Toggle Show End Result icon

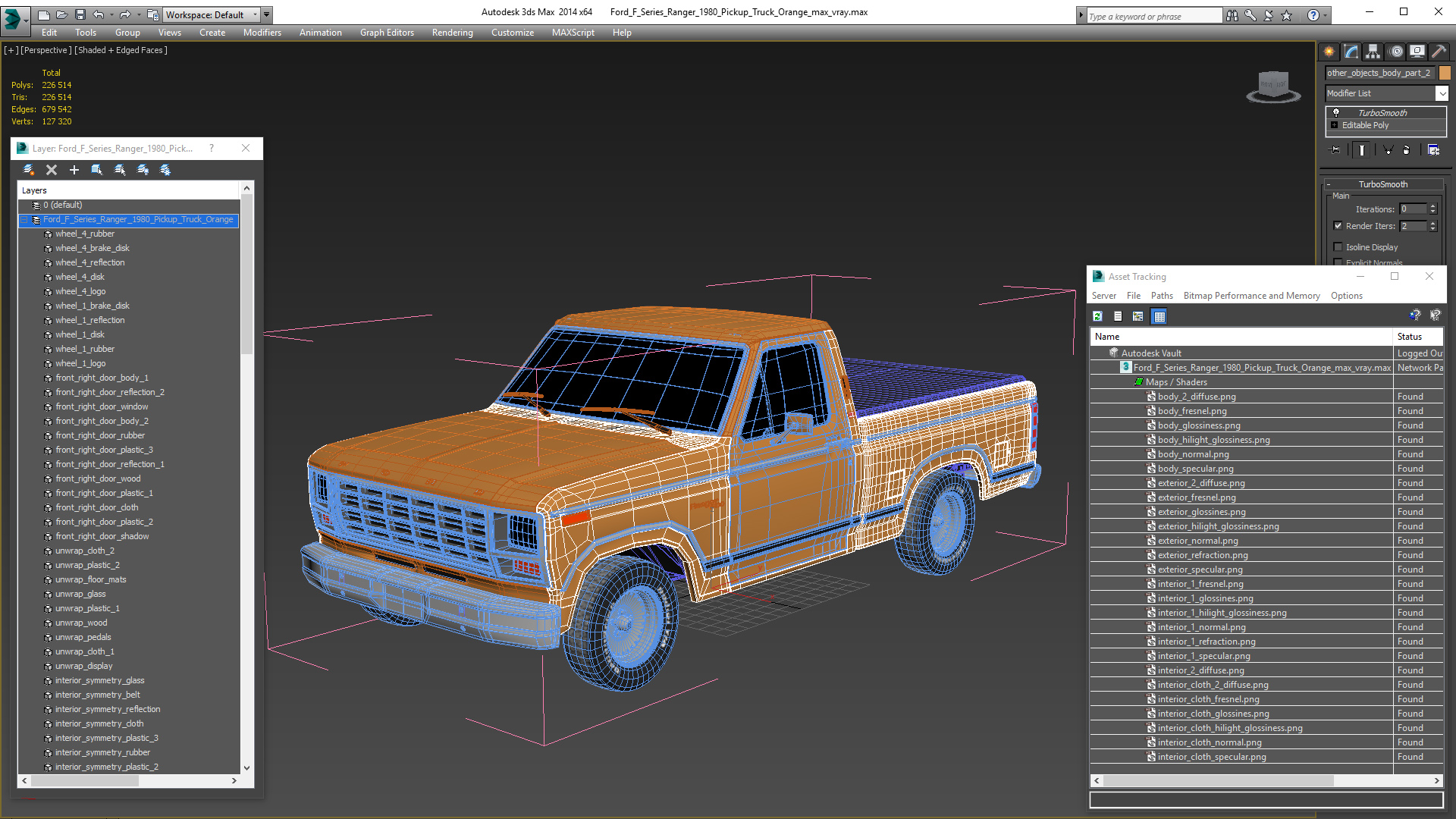click(x=1362, y=150)
